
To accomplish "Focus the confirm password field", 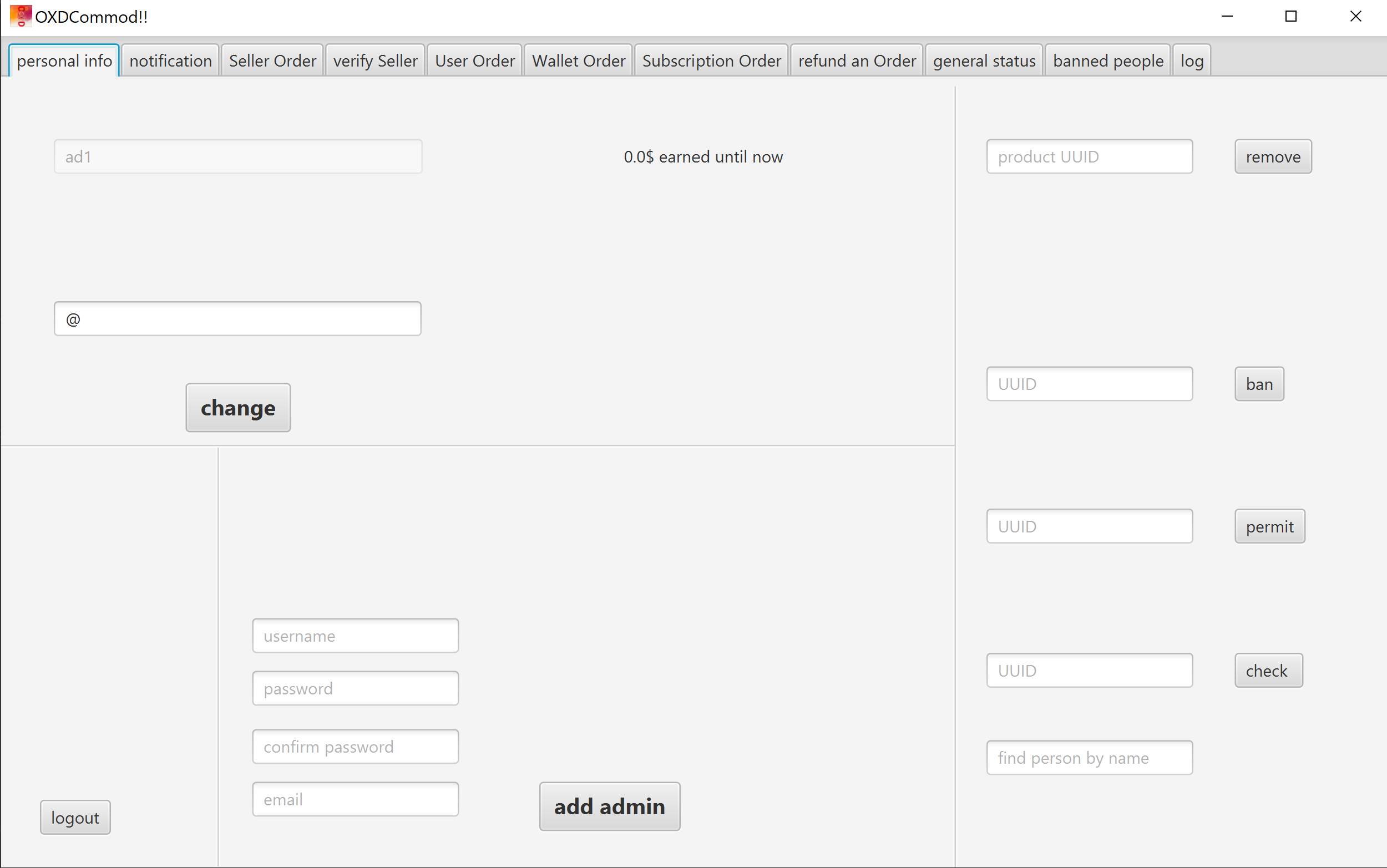I will coord(355,747).
